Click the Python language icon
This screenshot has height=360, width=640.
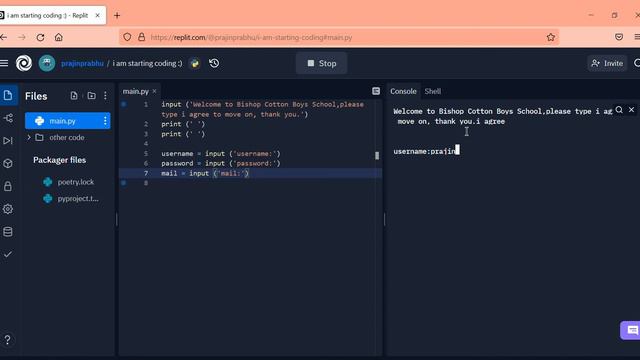pos(195,63)
